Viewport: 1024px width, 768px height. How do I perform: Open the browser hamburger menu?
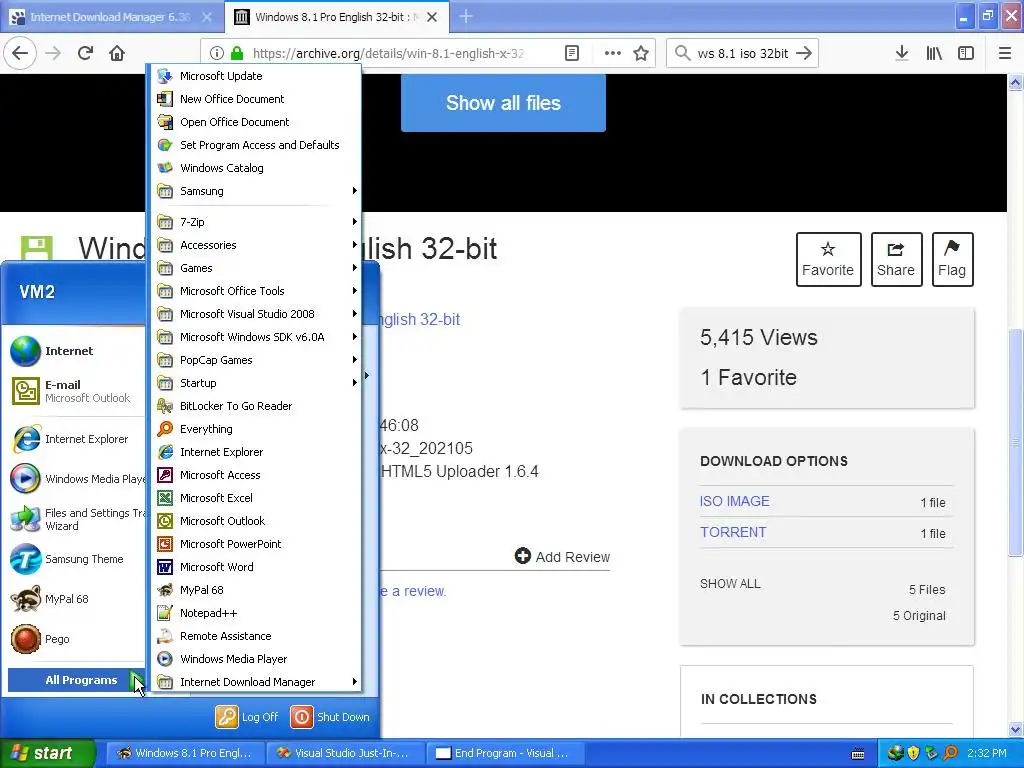pos(1005,53)
